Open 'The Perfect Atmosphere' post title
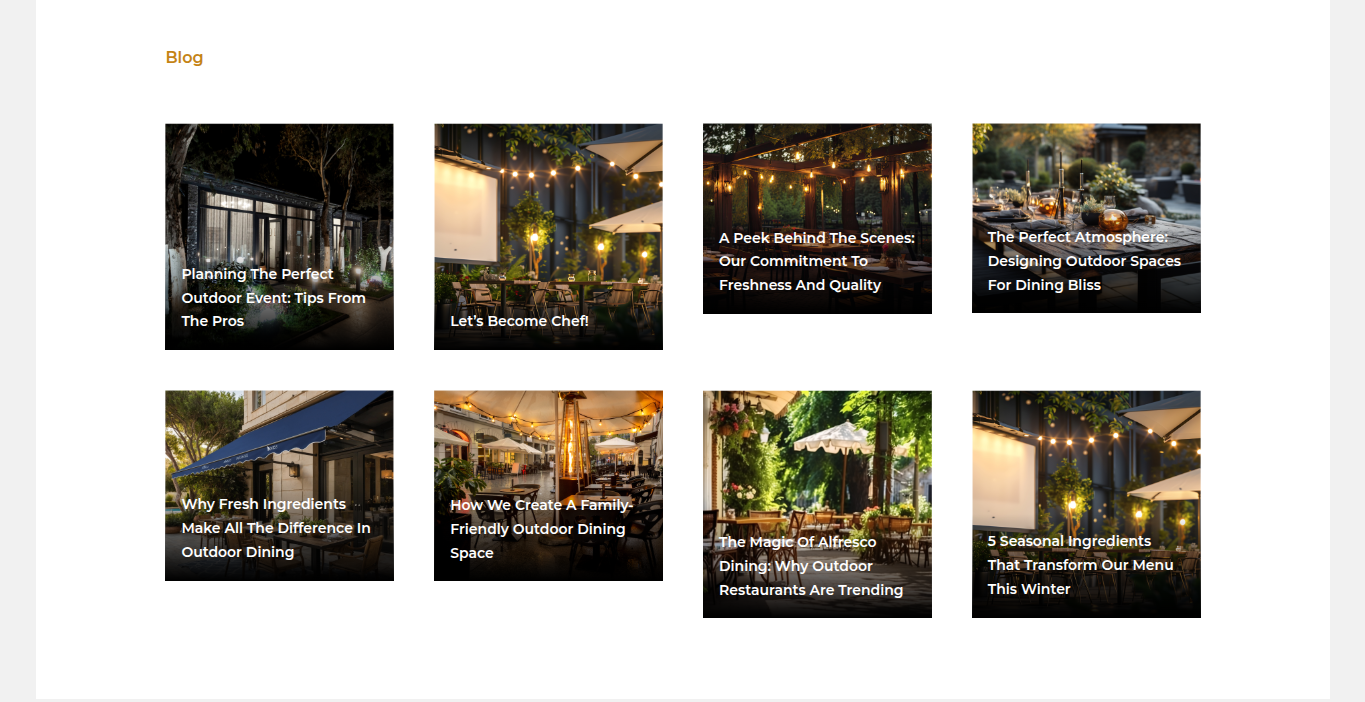The height and width of the screenshot is (702, 1365). point(1084,261)
